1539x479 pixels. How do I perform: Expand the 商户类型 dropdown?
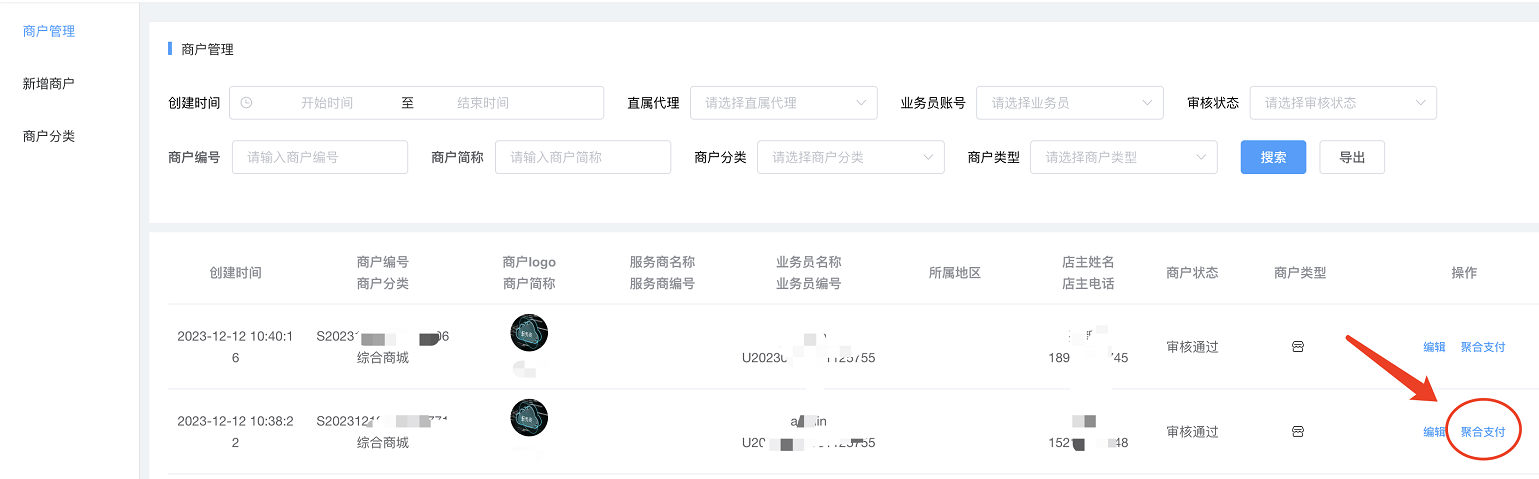click(x=1123, y=157)
